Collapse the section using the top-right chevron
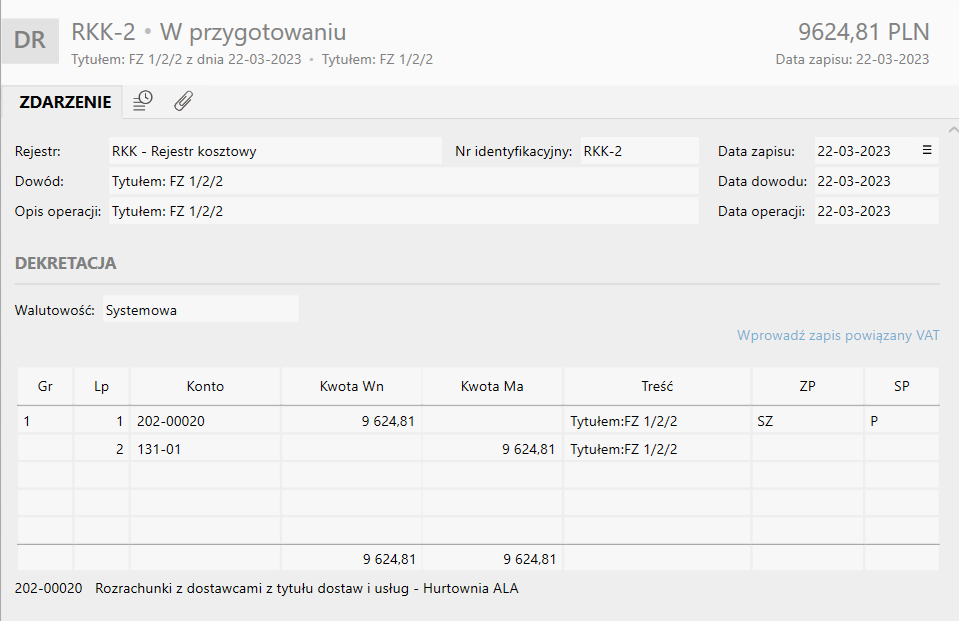959x621 pixels. pyautogui.click(x=953, y=130)
